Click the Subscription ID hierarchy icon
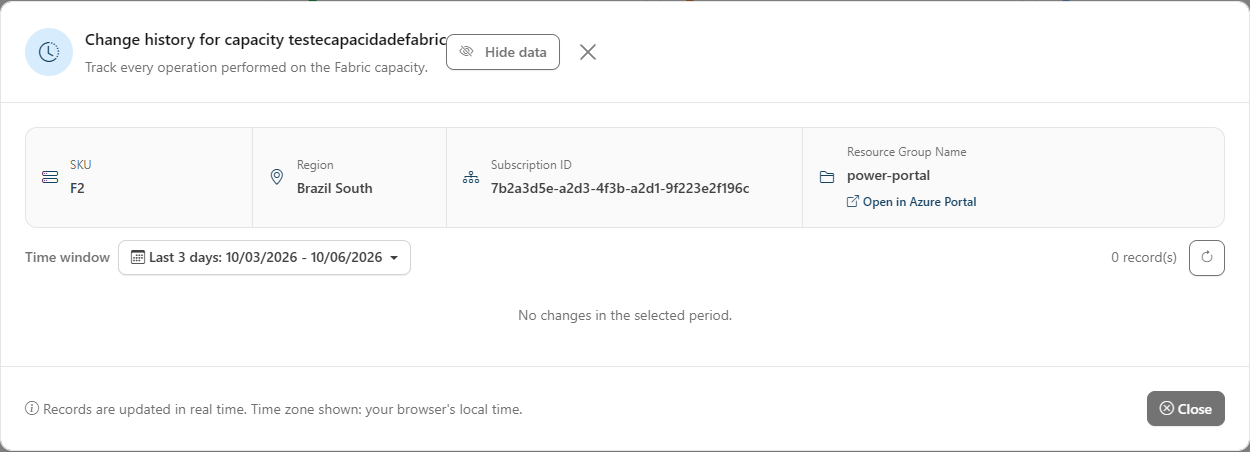The image size is (1250, 452). [471, 177]
